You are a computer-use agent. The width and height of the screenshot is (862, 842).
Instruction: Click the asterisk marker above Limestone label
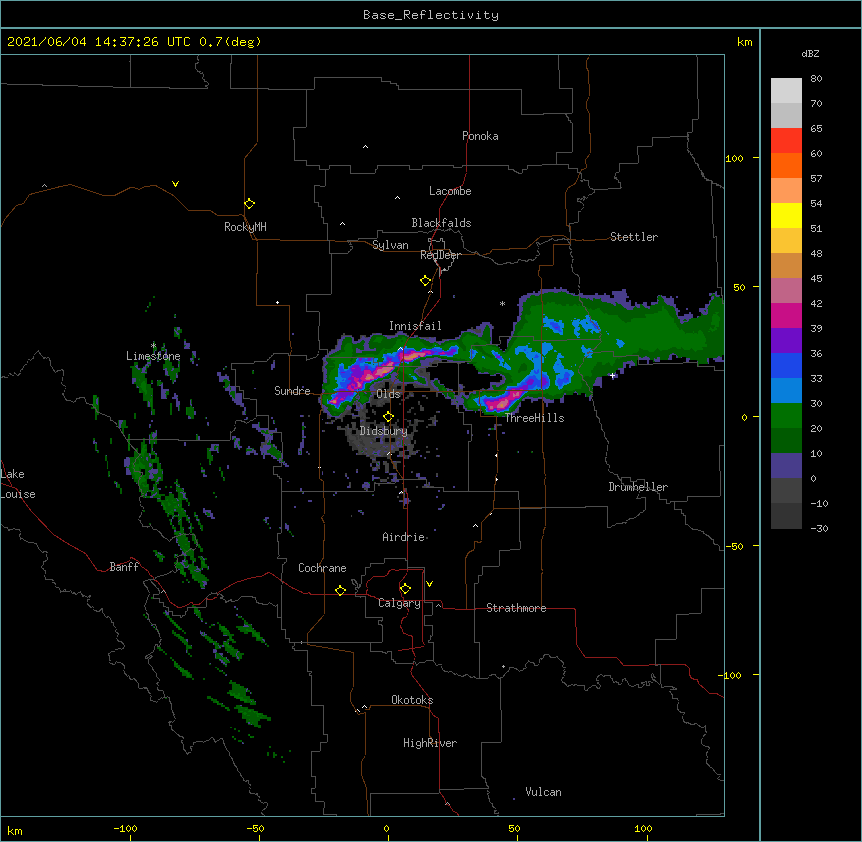(x=153, y=346)
